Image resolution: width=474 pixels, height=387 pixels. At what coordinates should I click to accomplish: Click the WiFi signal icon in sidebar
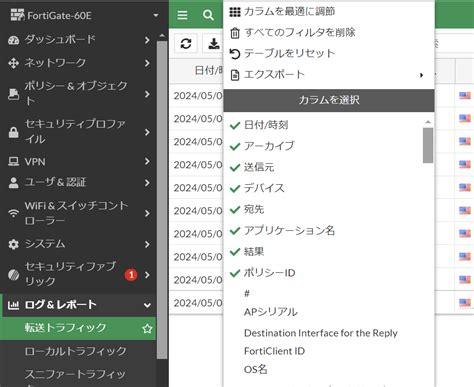coord(14,213)
